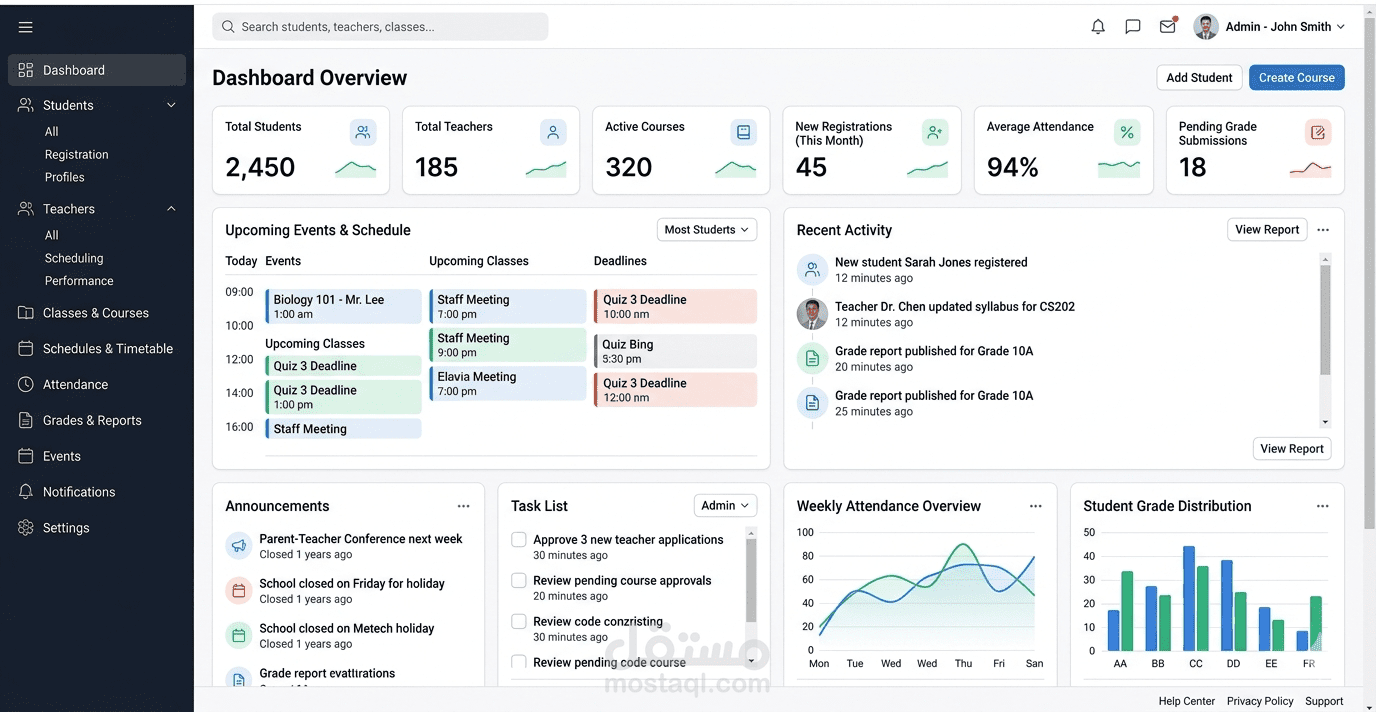Click the Sarah Jones registered activity icon
This screenshot has width=1376, height=712.
(812, 270)
